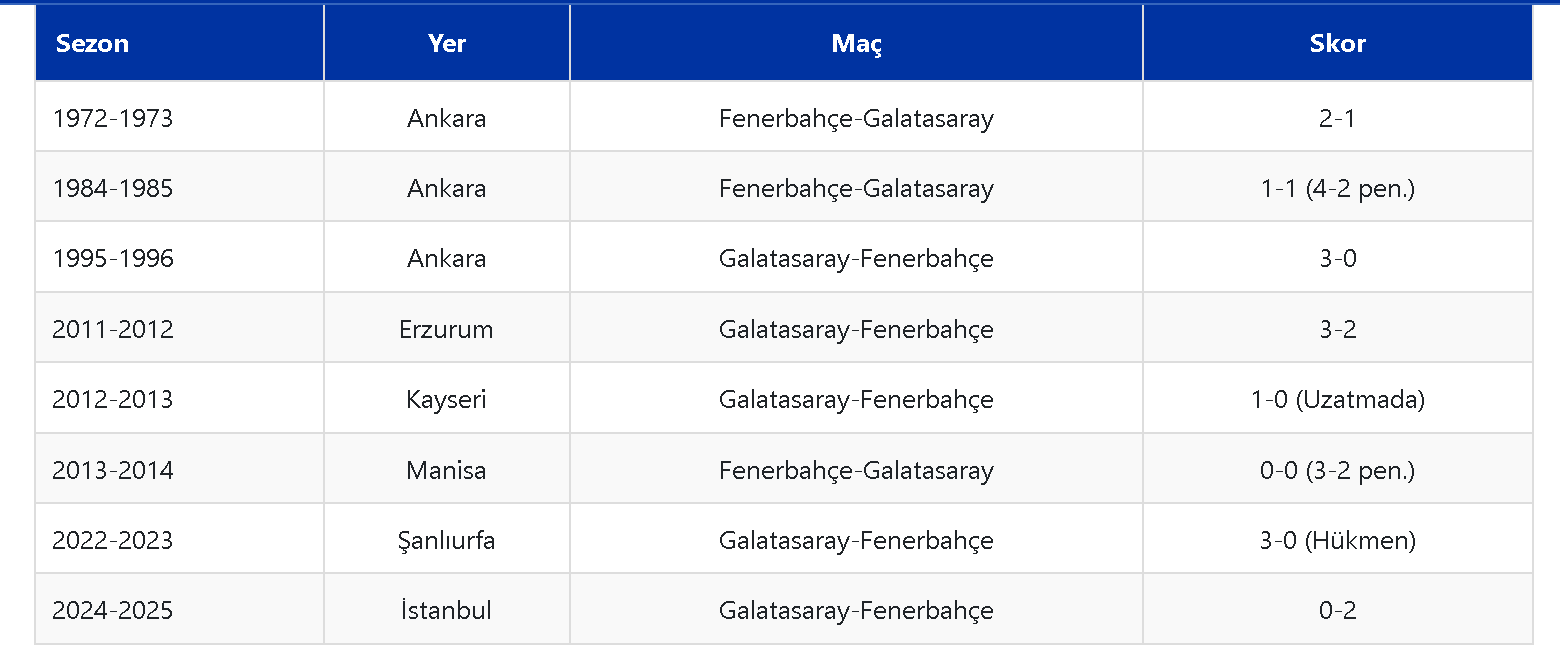
Task: Click the Şanlıurfa venue cell
Action: point(446,540)
